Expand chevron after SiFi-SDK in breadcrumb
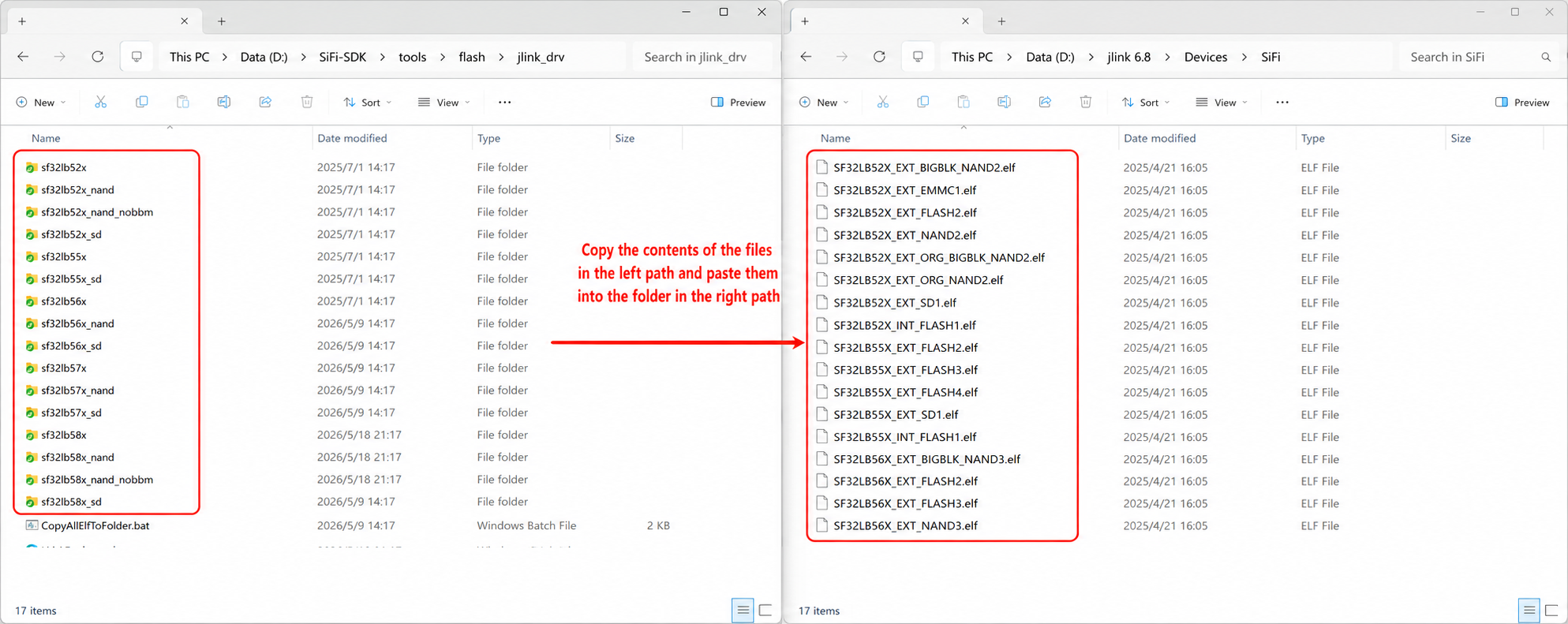Screen dimensions: 1568x624 tap(383, 57)
